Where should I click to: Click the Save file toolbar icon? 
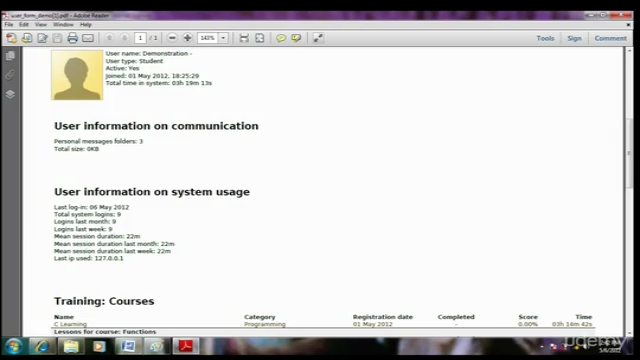[x=58, y=38]
